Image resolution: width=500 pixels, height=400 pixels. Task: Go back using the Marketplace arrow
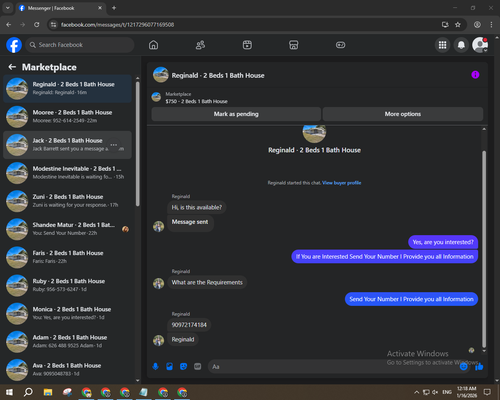coord(12,67)
